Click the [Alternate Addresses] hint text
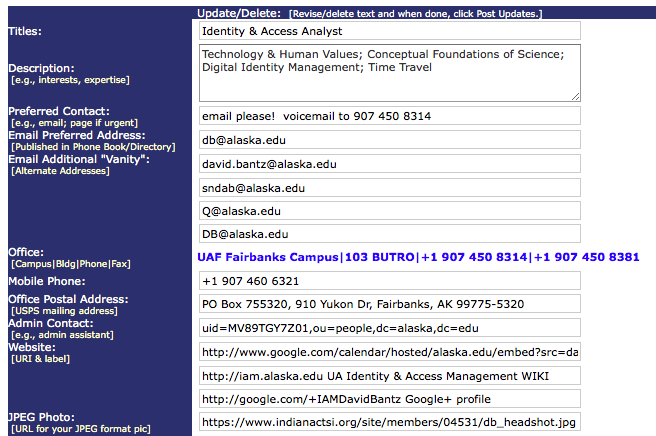The image size is (656, 436). pos(60,171)
